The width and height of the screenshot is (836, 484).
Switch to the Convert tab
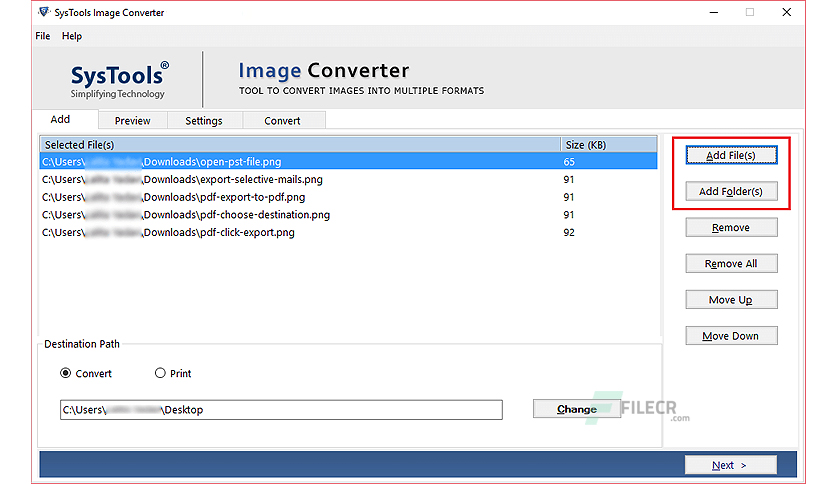[282, 120]
